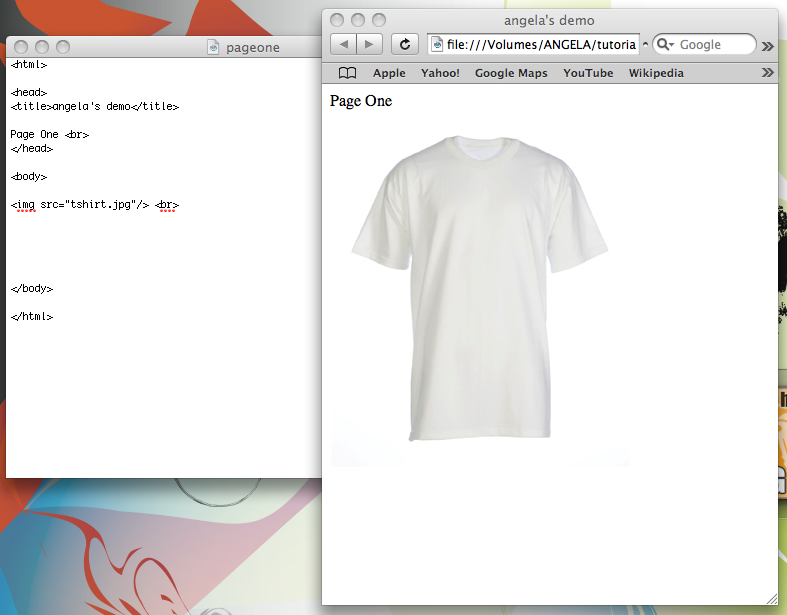Click the browser window resize handle

pyautogui.click(x=771, y=598)
